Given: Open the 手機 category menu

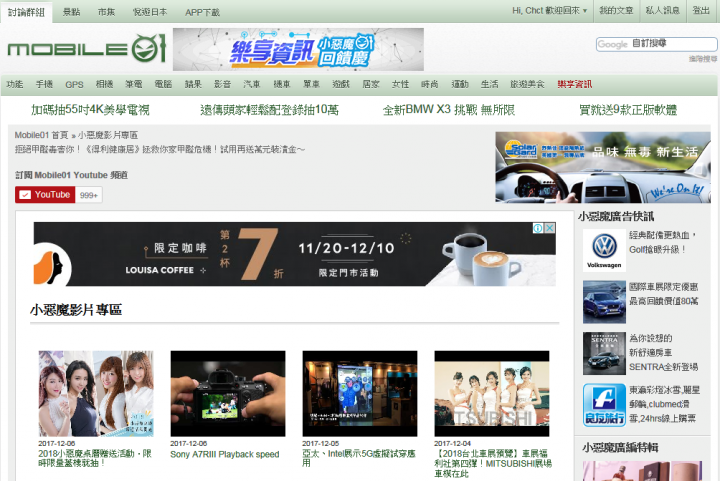Looking at the screenshot, I should pos(44,84).
